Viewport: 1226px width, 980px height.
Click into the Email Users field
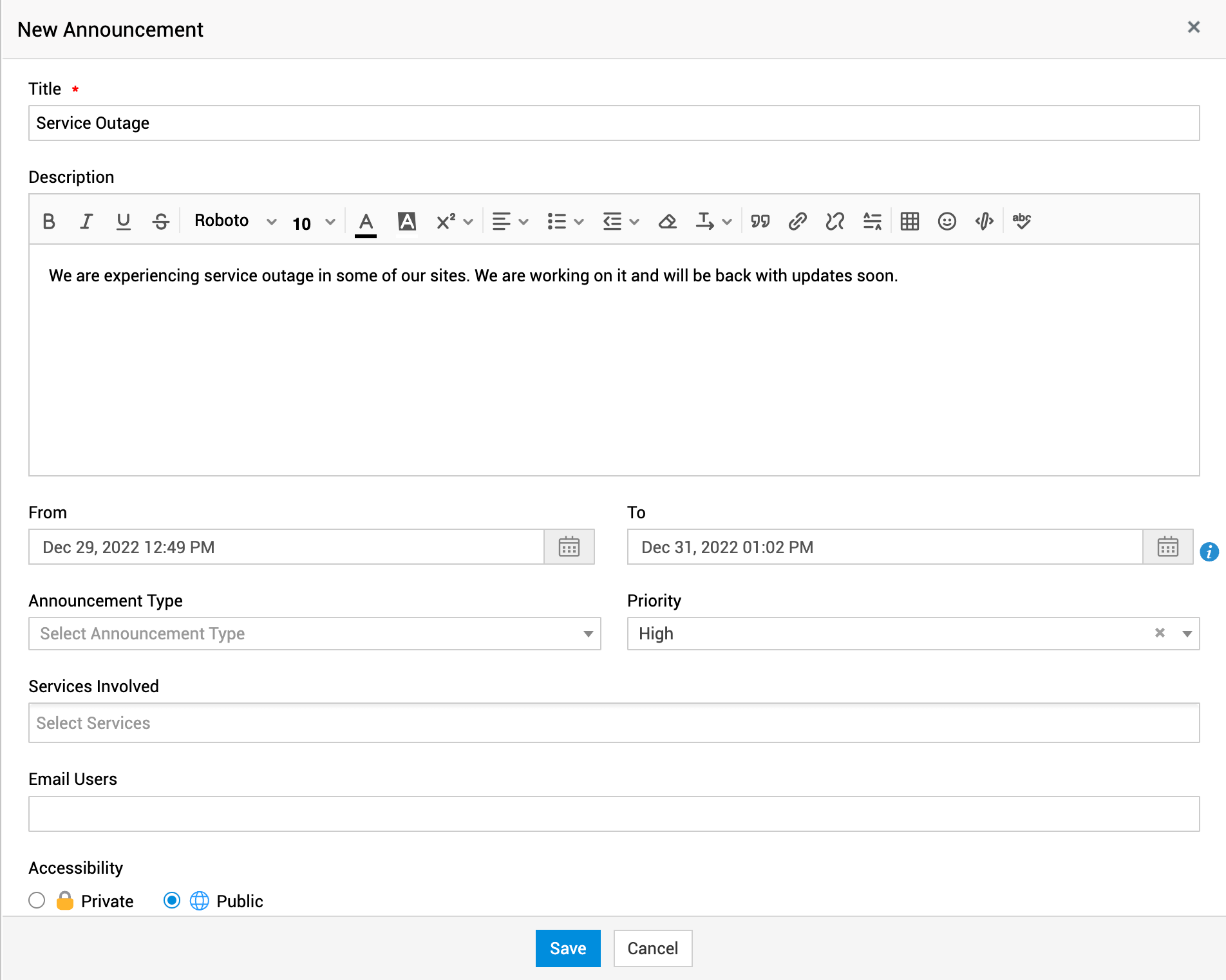coord(613,814)
